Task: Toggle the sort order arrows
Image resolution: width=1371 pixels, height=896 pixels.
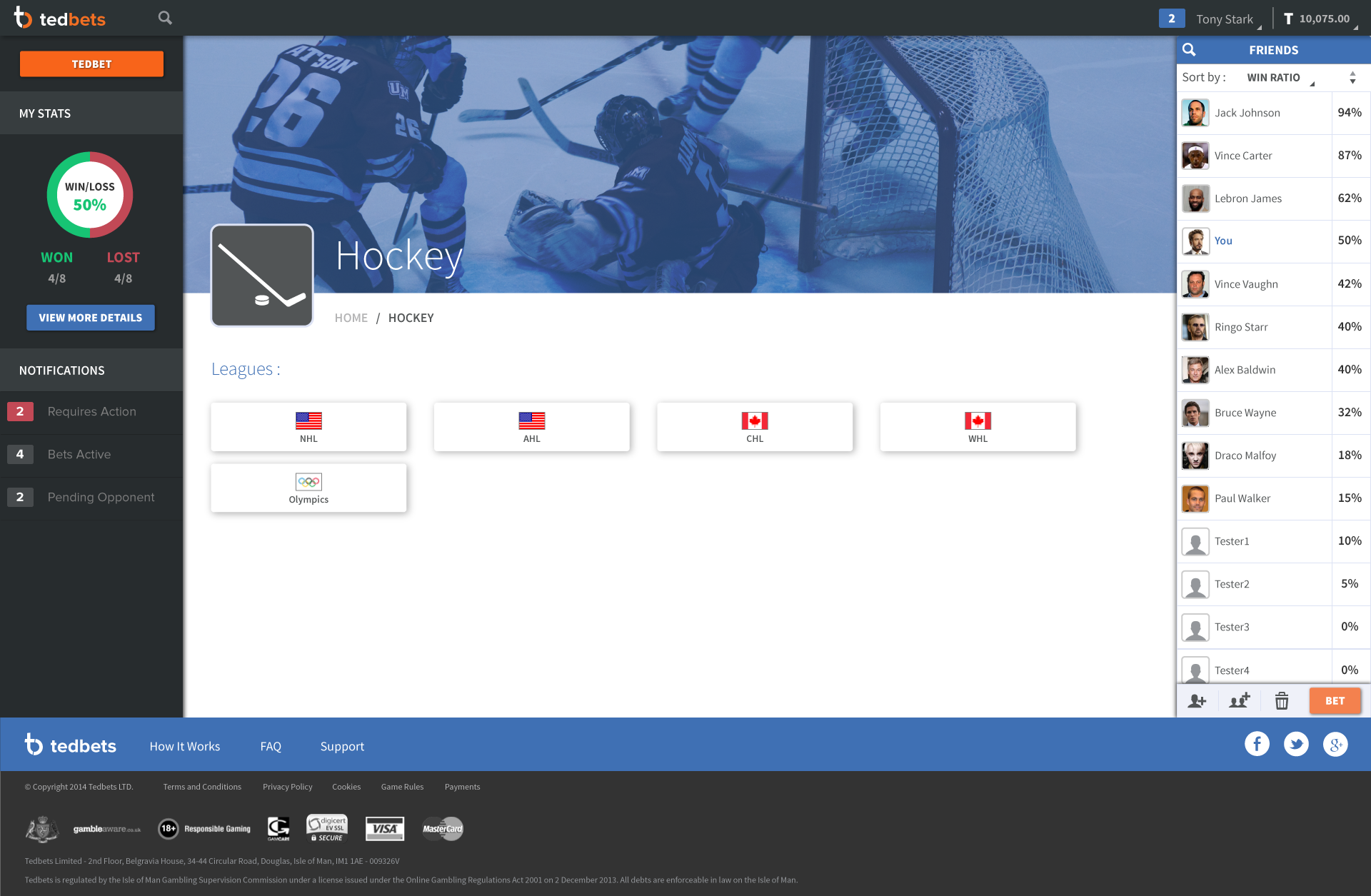Action: (1352, 78)
